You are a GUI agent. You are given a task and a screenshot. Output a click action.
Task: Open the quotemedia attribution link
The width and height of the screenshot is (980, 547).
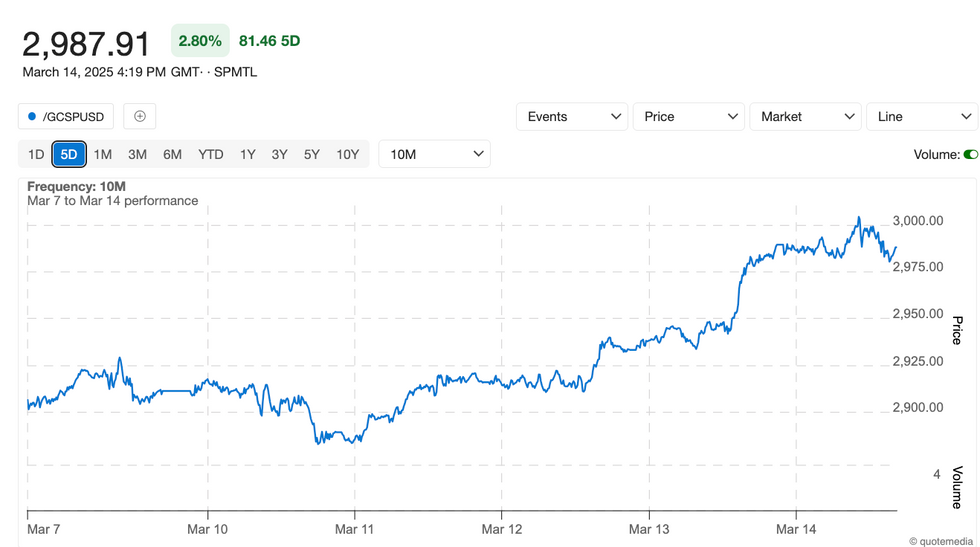tap(941, 541)
